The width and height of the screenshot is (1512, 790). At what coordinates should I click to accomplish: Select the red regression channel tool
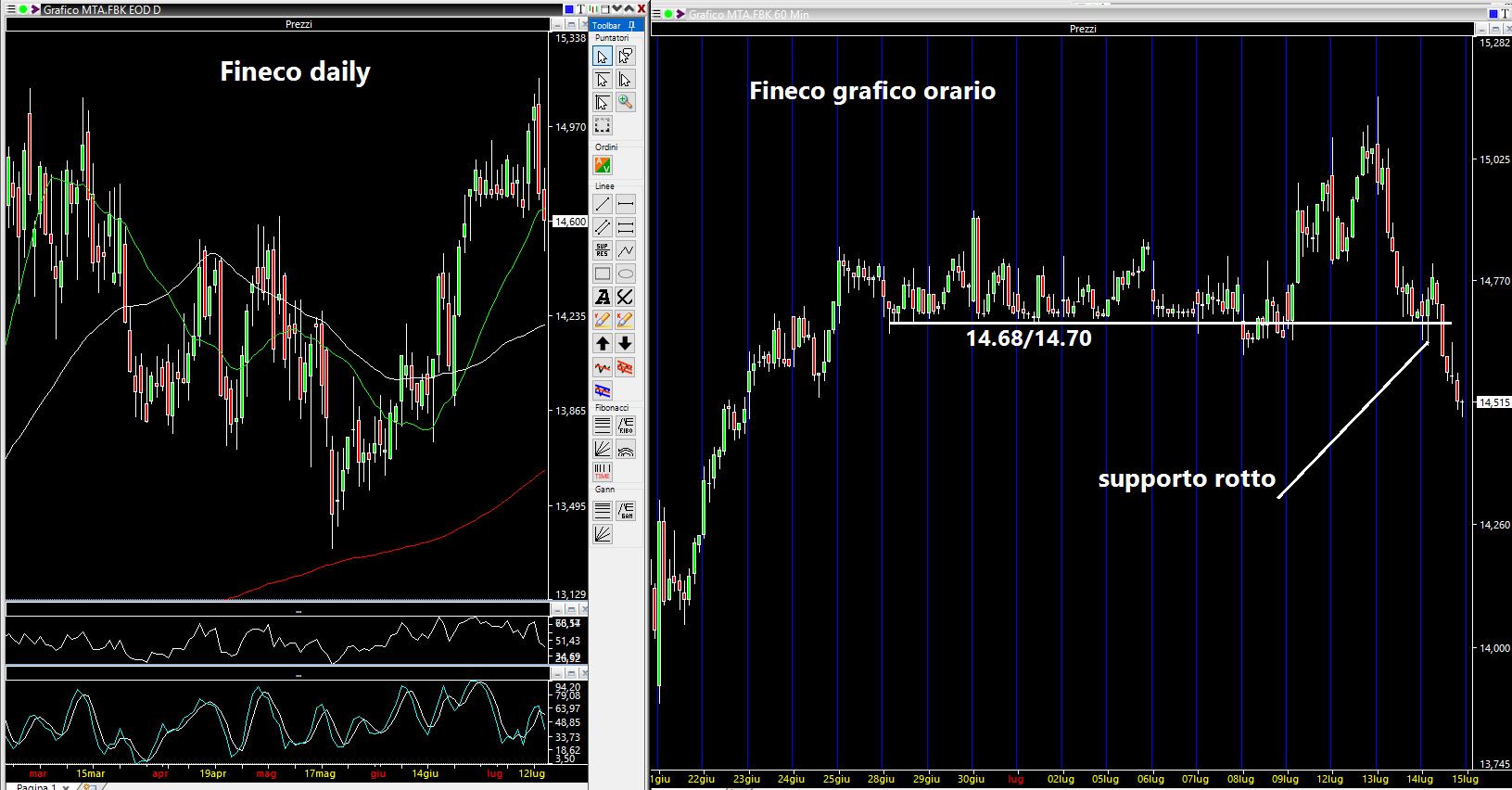(x=626, y=367)
